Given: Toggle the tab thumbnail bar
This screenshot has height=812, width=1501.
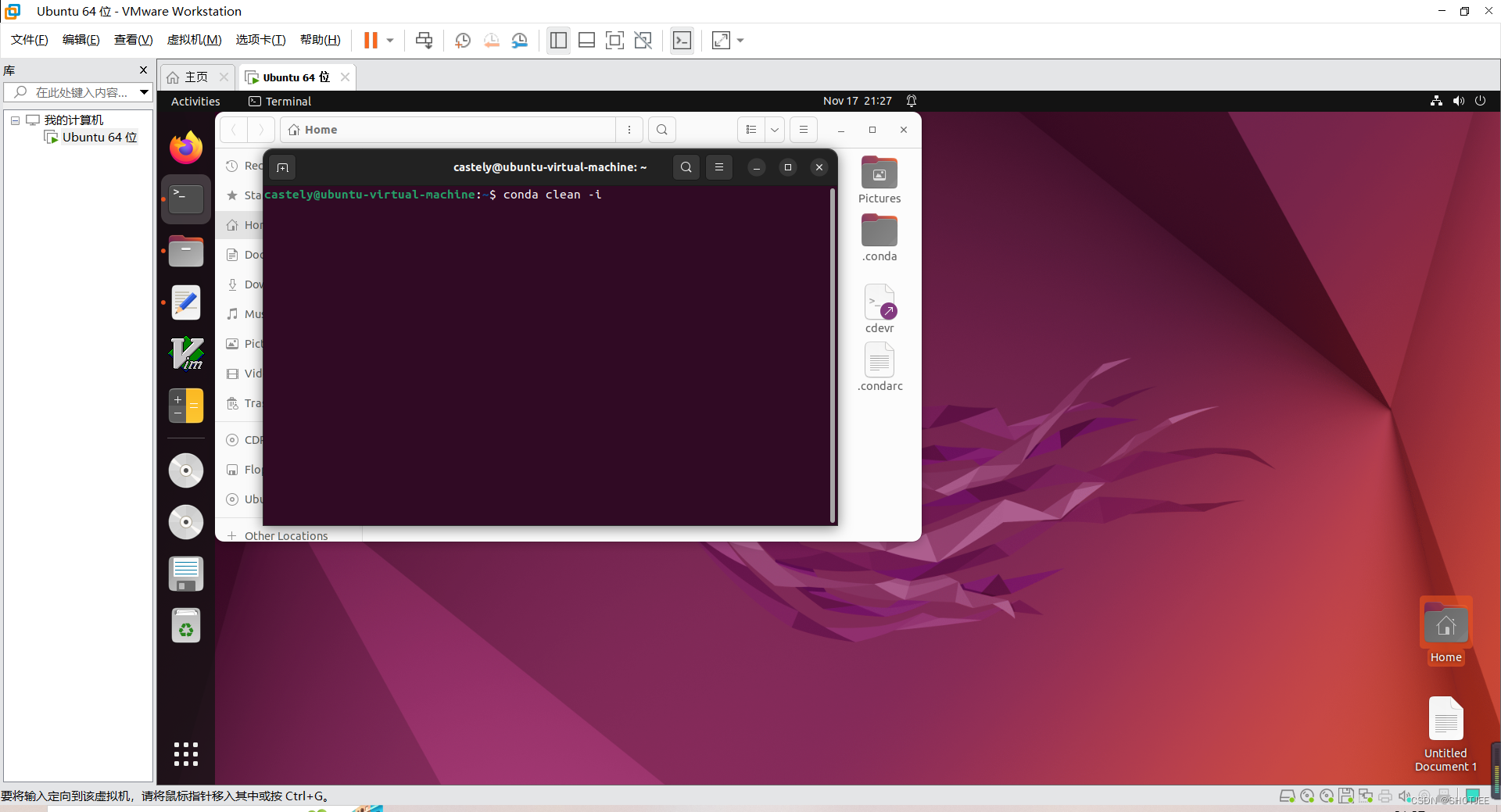Looking at the screenshot, I should click(586, 40).
